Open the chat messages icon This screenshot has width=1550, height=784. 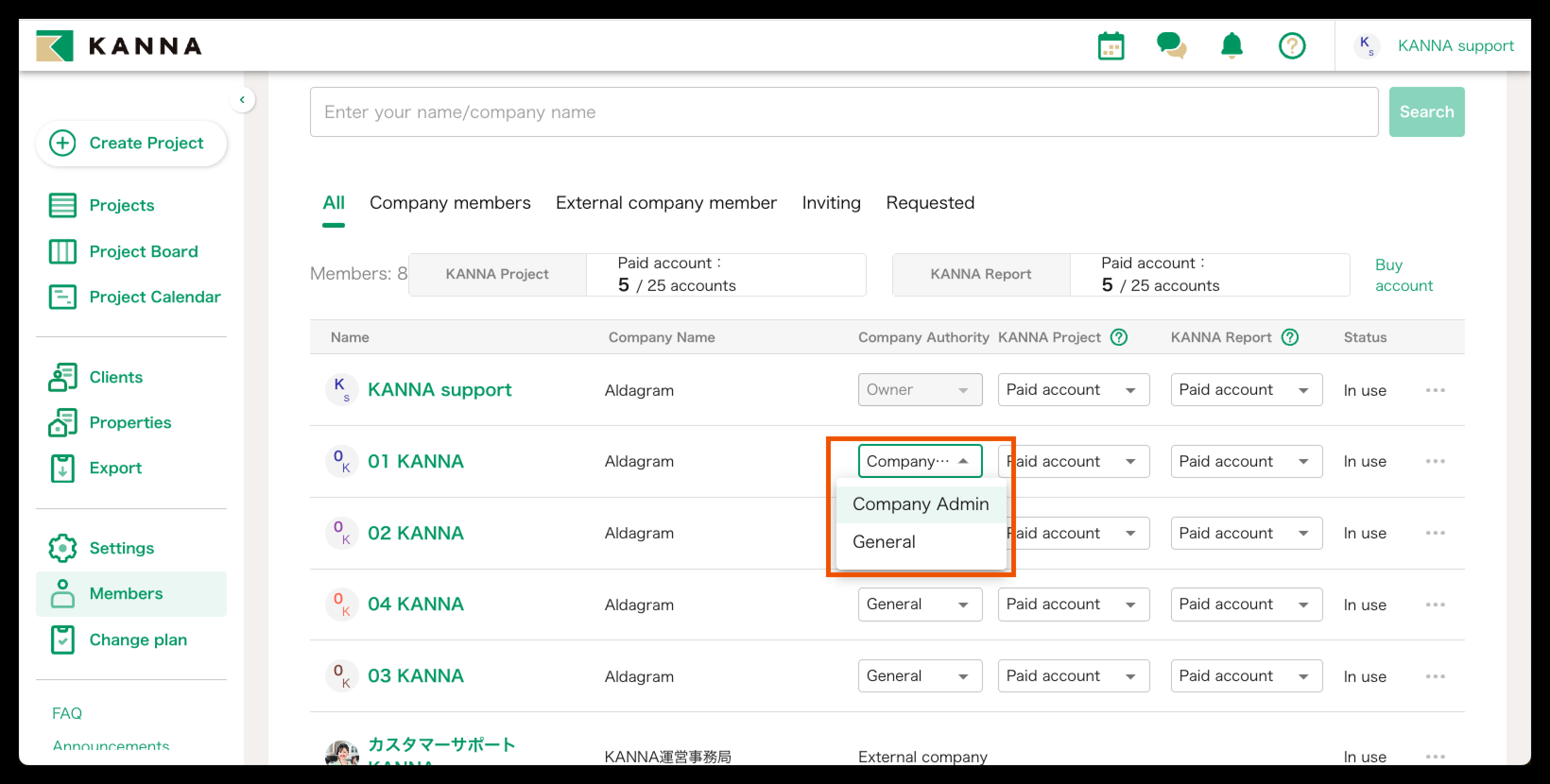coord(1171,46)
